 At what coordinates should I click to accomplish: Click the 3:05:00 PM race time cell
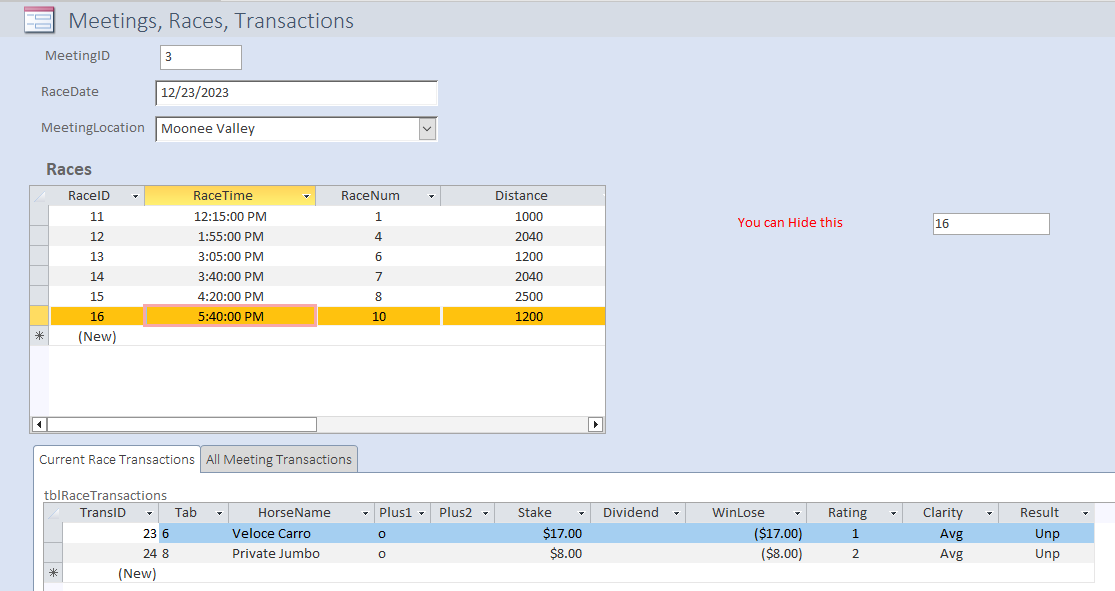pyautogui.click(x=230, y=256)
